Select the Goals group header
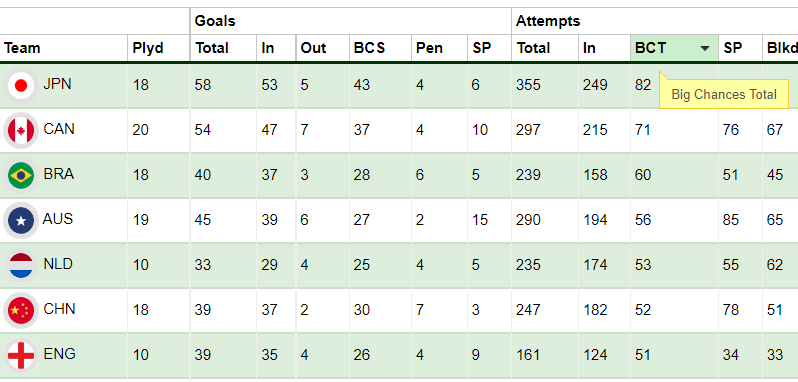Image resolution: width=798 pixels, height=382 pixels. coord(215,21)
